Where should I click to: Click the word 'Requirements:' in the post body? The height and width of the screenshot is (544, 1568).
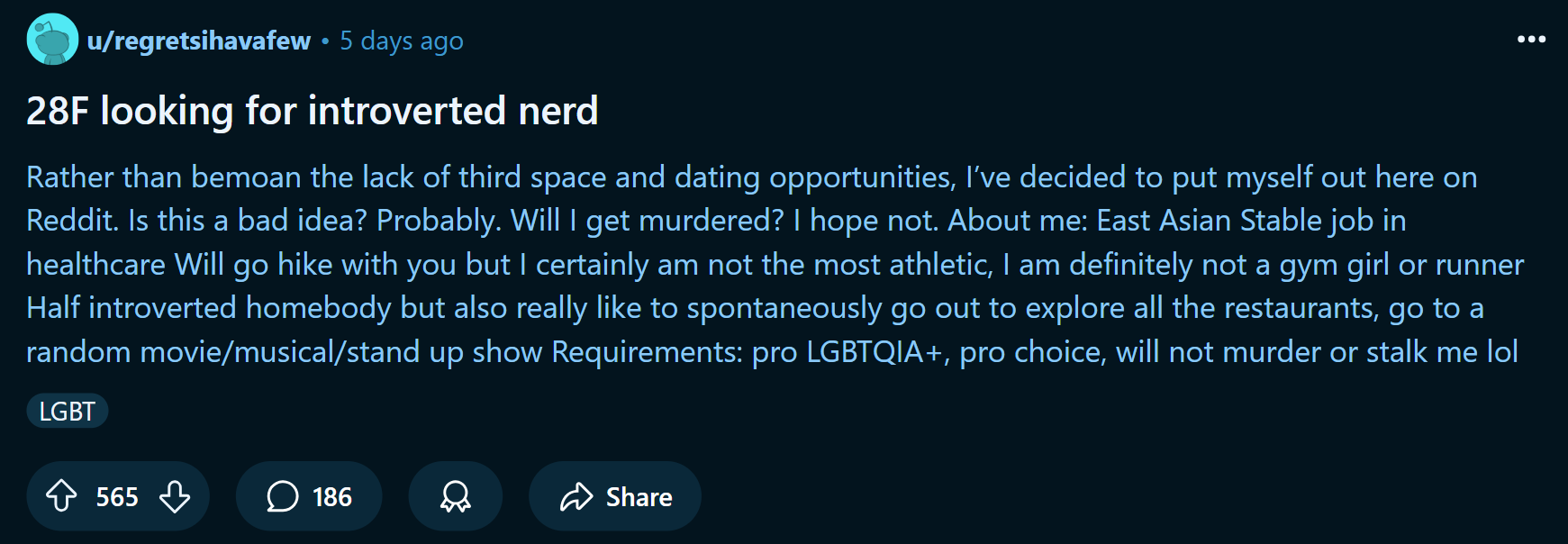pyautogui.click(x=647, y=351)
